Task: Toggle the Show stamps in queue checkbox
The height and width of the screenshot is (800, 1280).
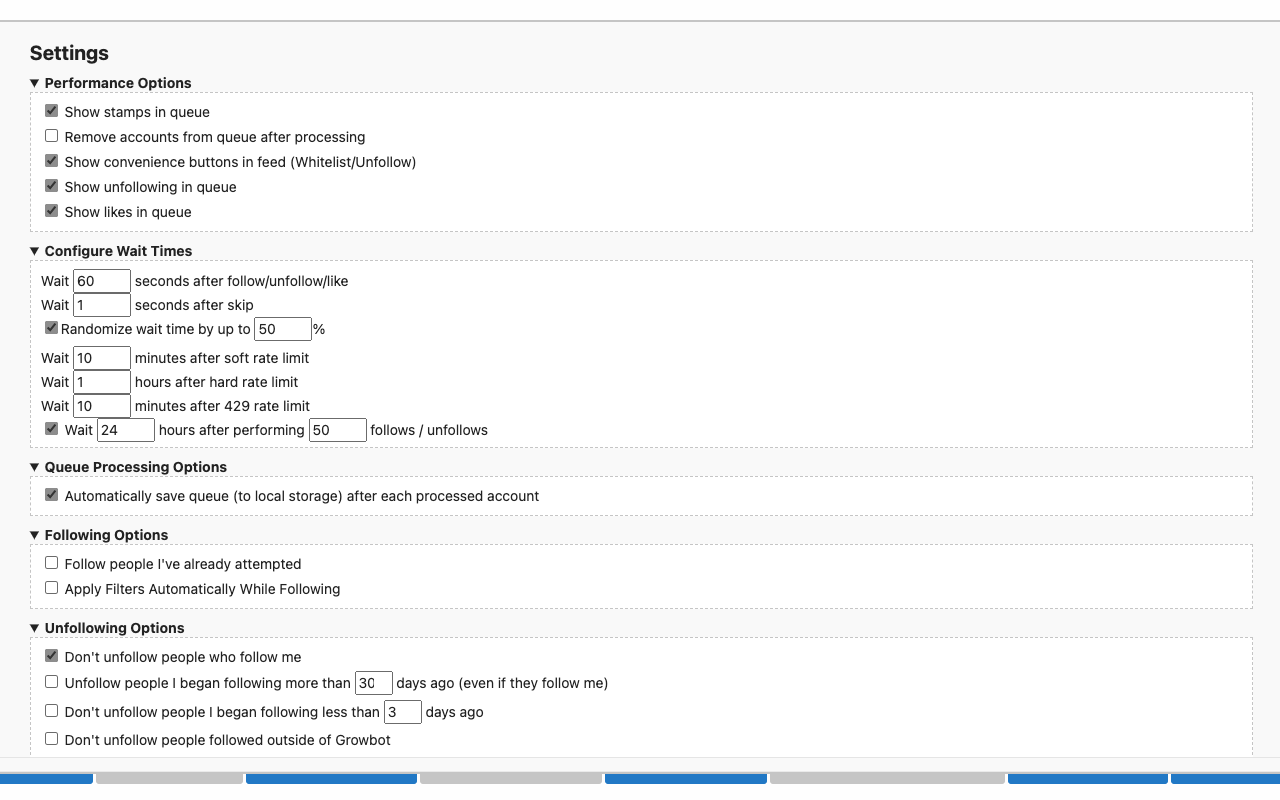Action: pos(52,111)
